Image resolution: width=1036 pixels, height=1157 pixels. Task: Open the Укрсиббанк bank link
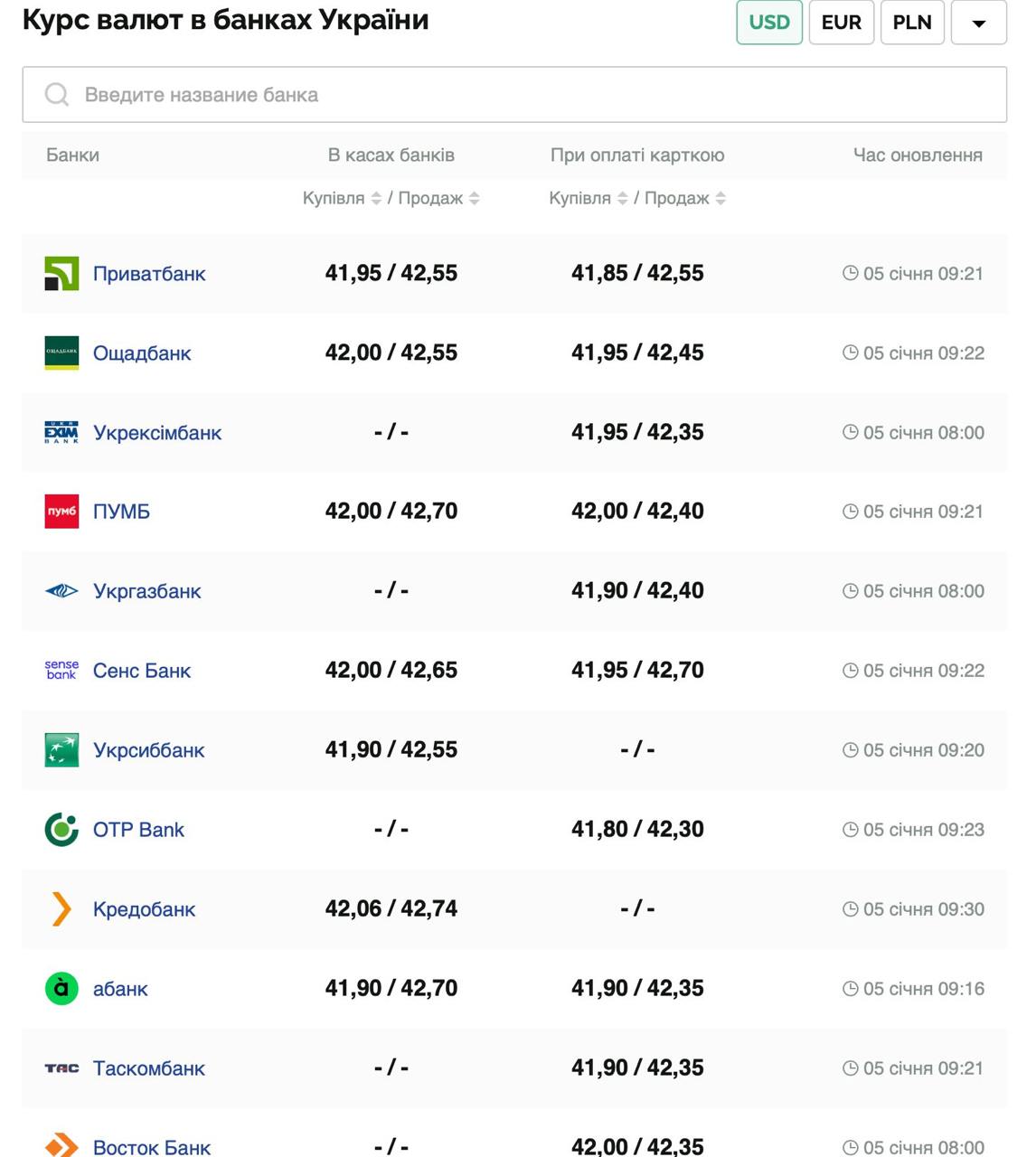click(x=148, y=750)
